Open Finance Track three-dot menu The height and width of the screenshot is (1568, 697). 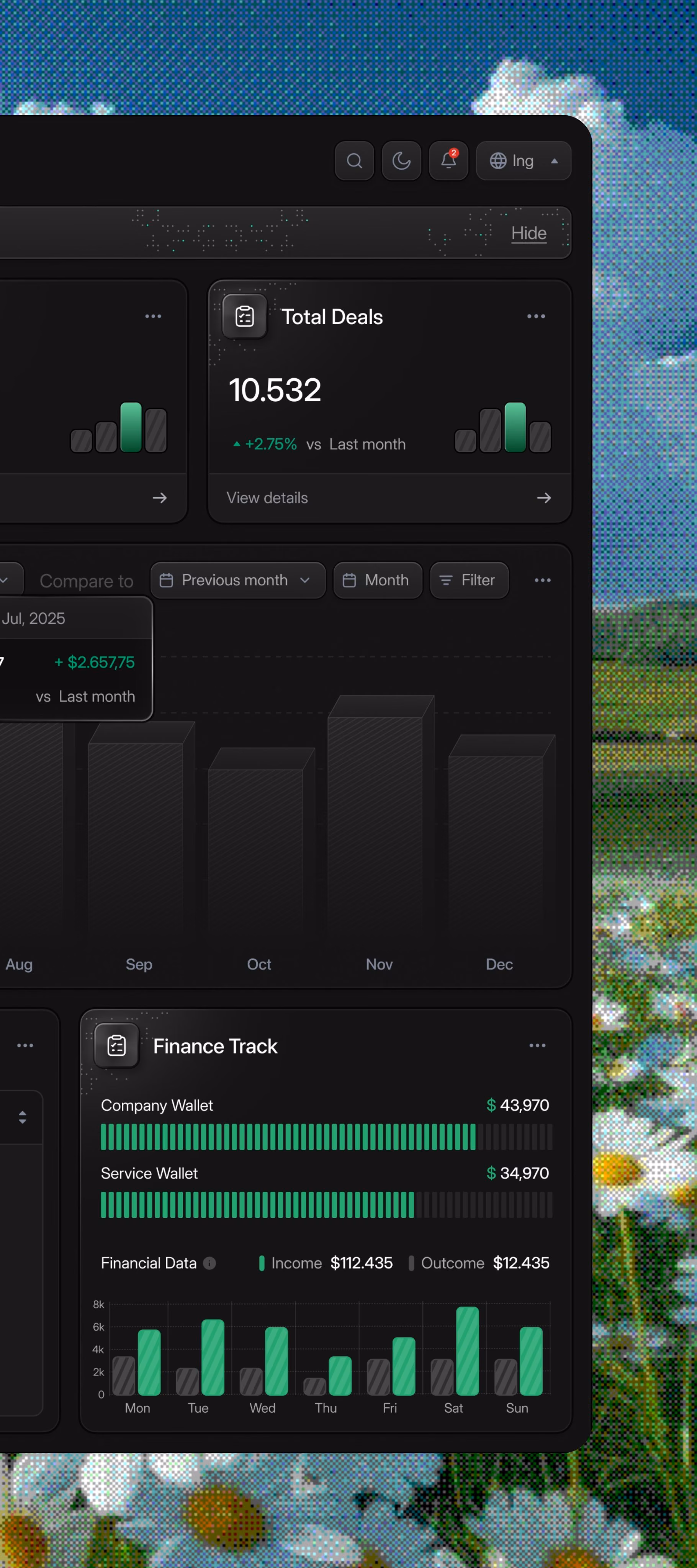(x=538, y=1046)
